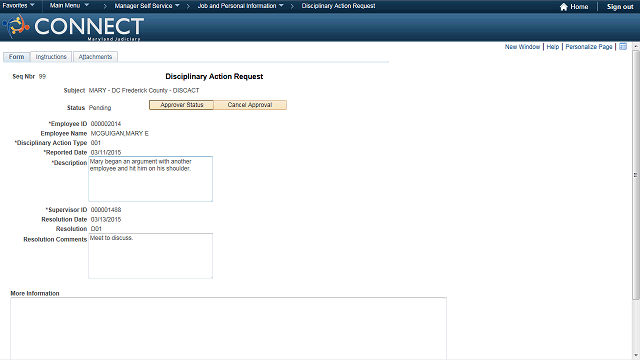Click the CONNECT Maryland Judiciary logo
The width and height of the screenshot is (640, 360).
tap(73, 27)
